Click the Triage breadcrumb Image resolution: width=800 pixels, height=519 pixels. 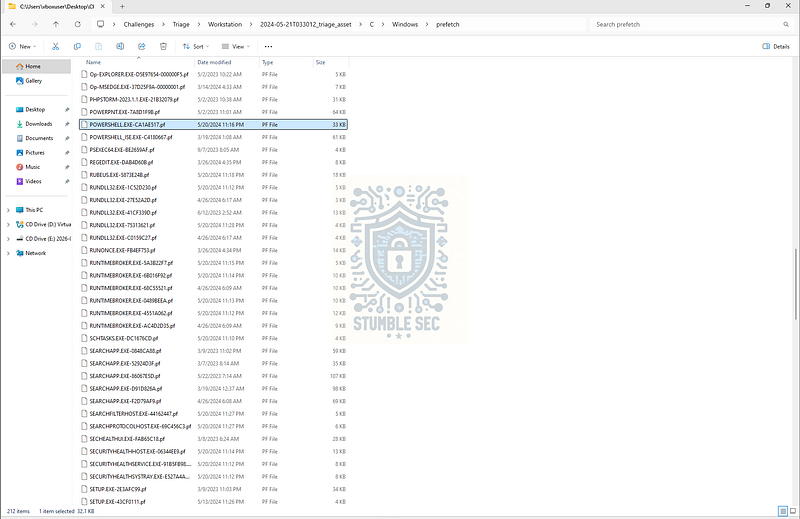pyautogui.click(x=181, y=24)
